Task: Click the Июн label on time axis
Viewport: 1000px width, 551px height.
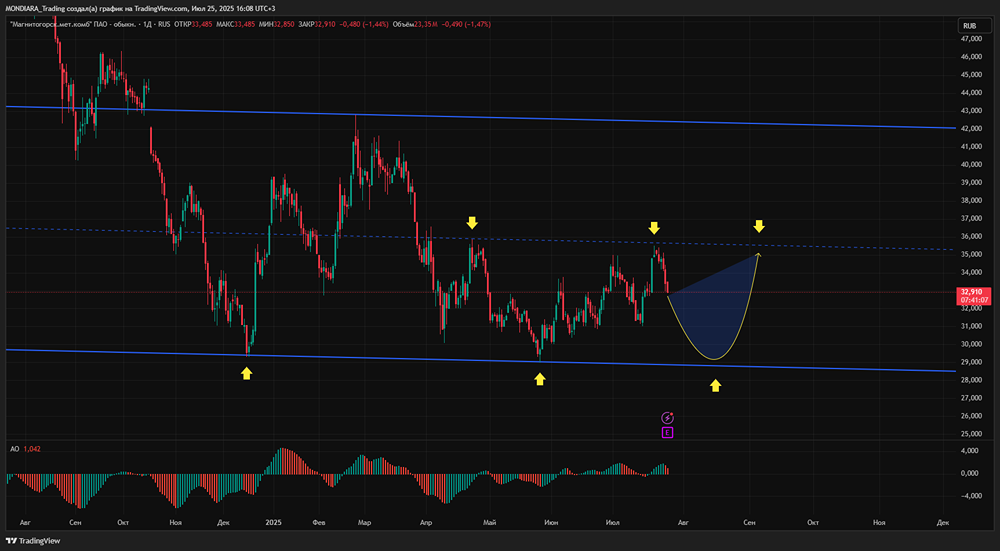Action: (551, 522)
